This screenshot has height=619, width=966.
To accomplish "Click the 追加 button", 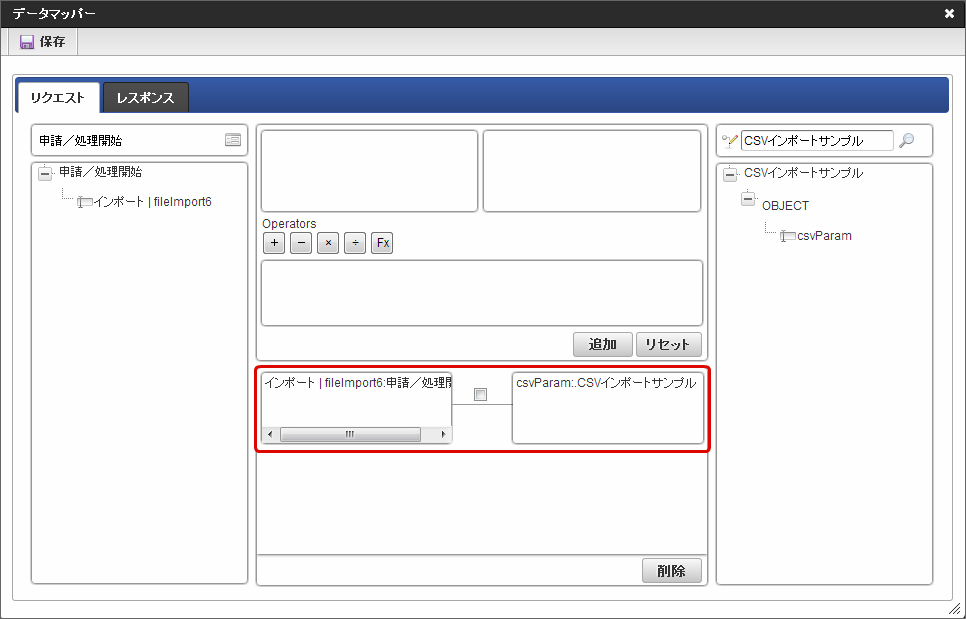I will click(x=603, y=344).
